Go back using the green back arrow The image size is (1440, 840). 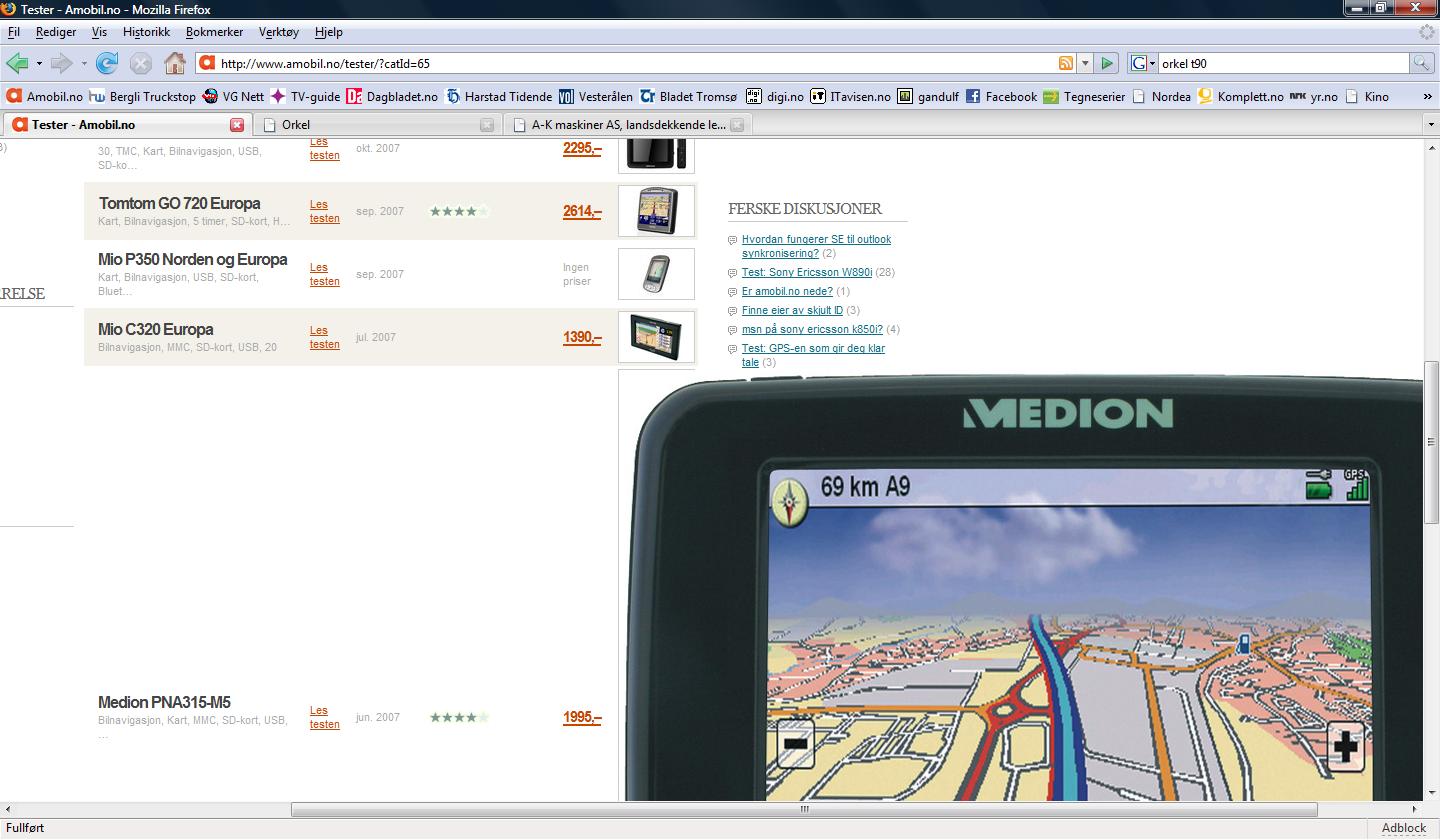(x=17, y=63)
